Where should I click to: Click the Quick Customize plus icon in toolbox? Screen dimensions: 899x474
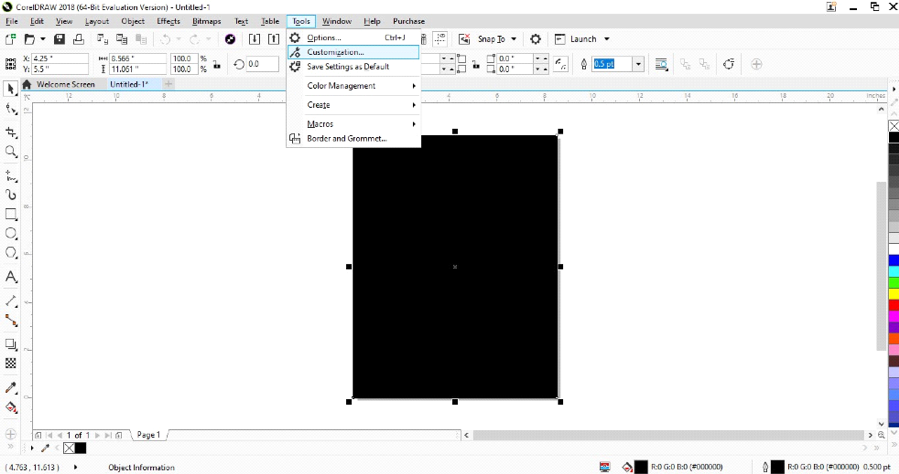10,434
